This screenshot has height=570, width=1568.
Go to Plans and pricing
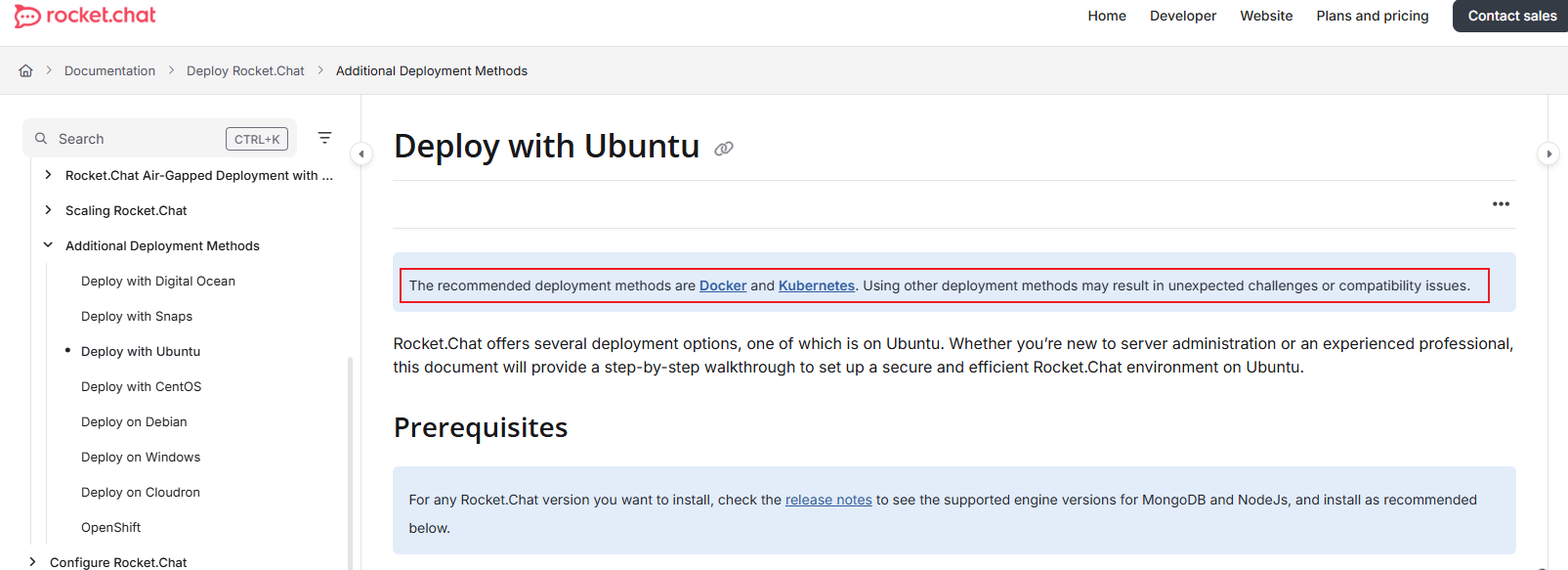click(1372, 16)
